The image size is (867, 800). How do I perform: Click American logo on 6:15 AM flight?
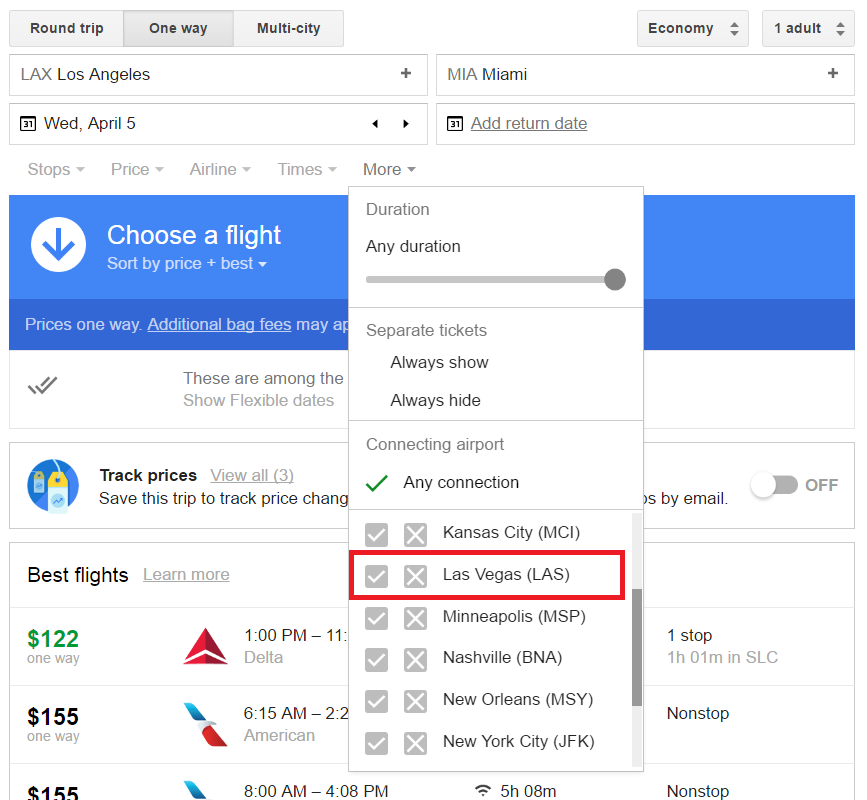click(x=206, y=724)
